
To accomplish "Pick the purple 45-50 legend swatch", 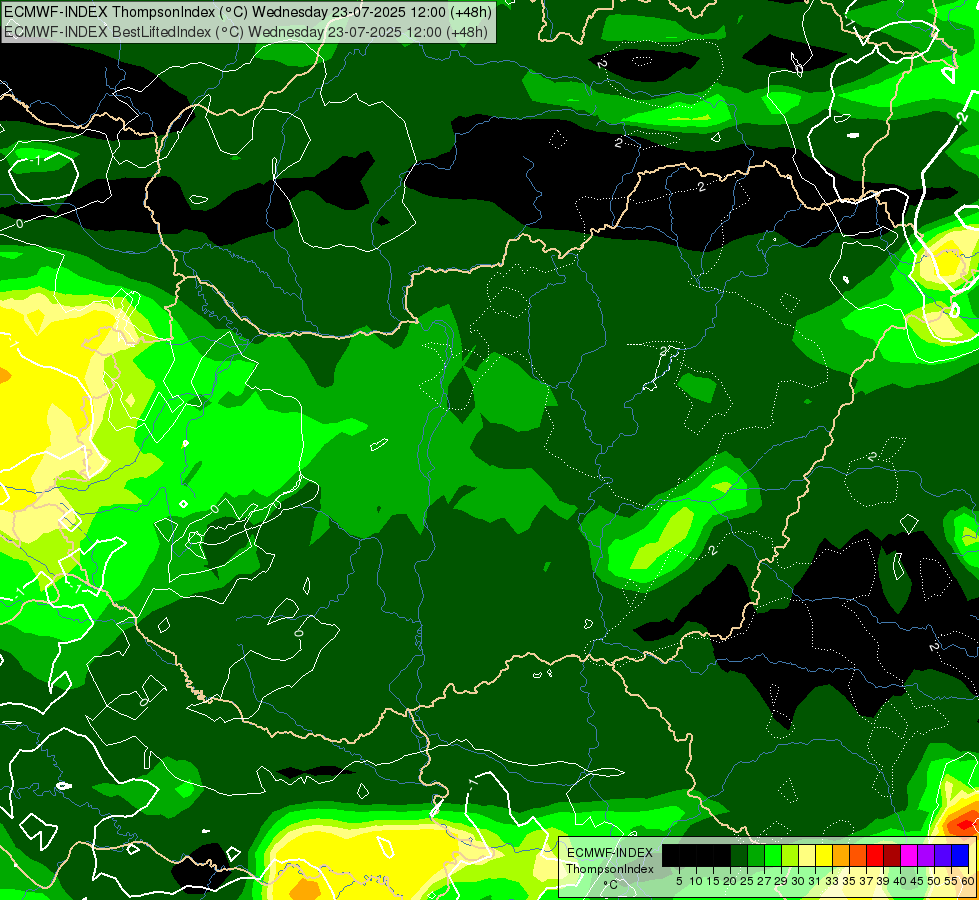I will tap(926, 855).
